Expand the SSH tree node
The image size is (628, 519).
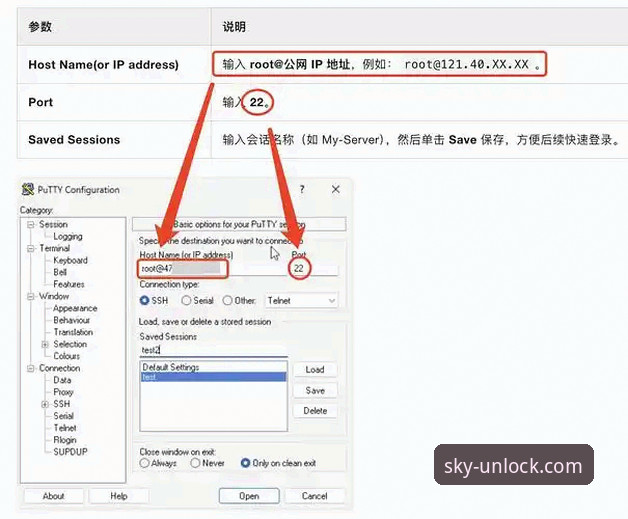[x=45, y=404]
